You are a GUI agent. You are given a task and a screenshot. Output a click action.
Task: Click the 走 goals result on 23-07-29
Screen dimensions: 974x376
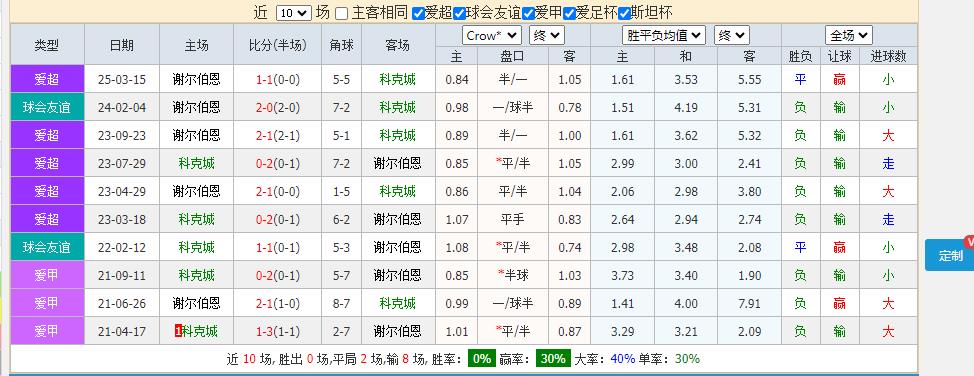(888, 163)
